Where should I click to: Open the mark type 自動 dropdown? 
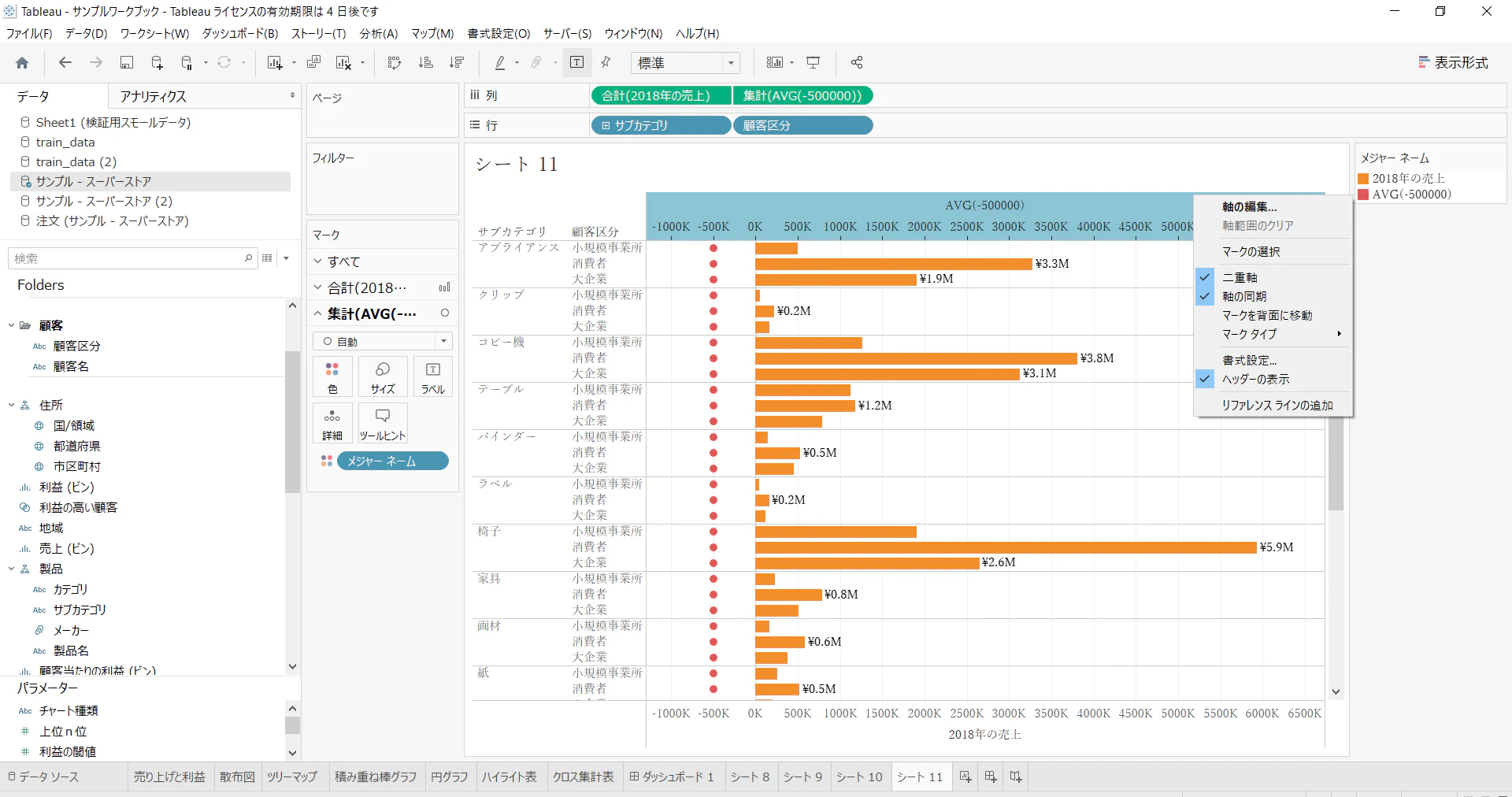(383, 341)
